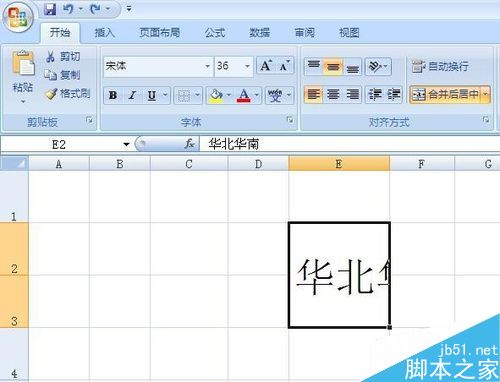This screenshot has width=500, height=382.
Task: Click the Office button logo
Action: tap(18, 17)
